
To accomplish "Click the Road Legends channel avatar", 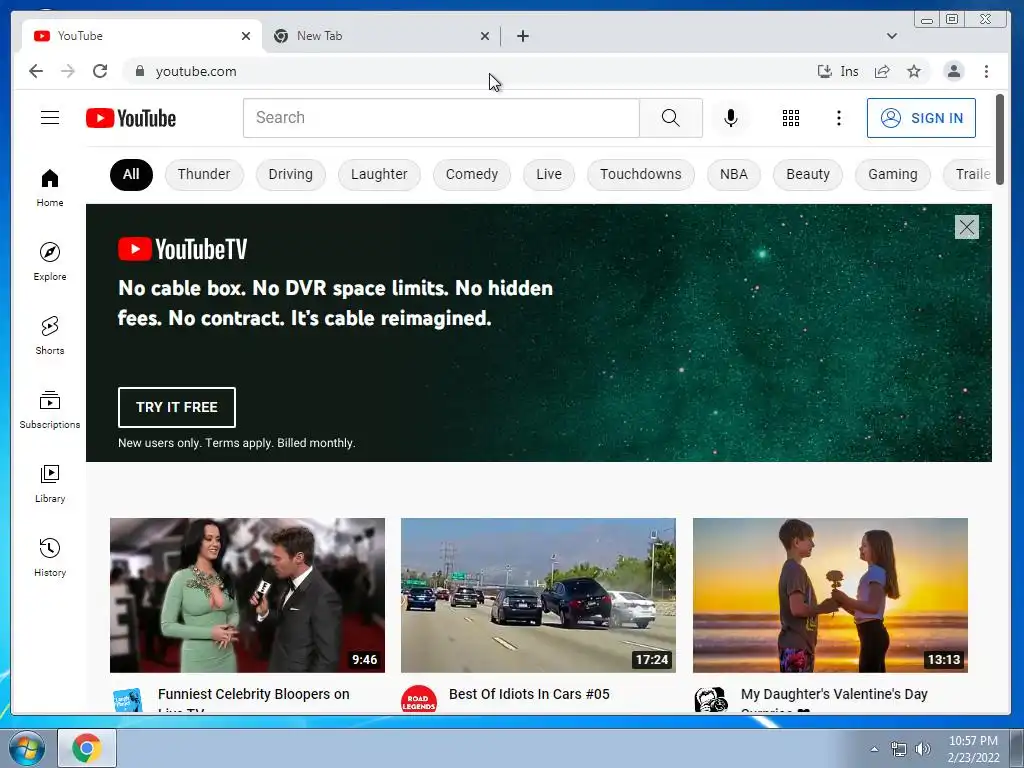I will [x=419, y=701].
